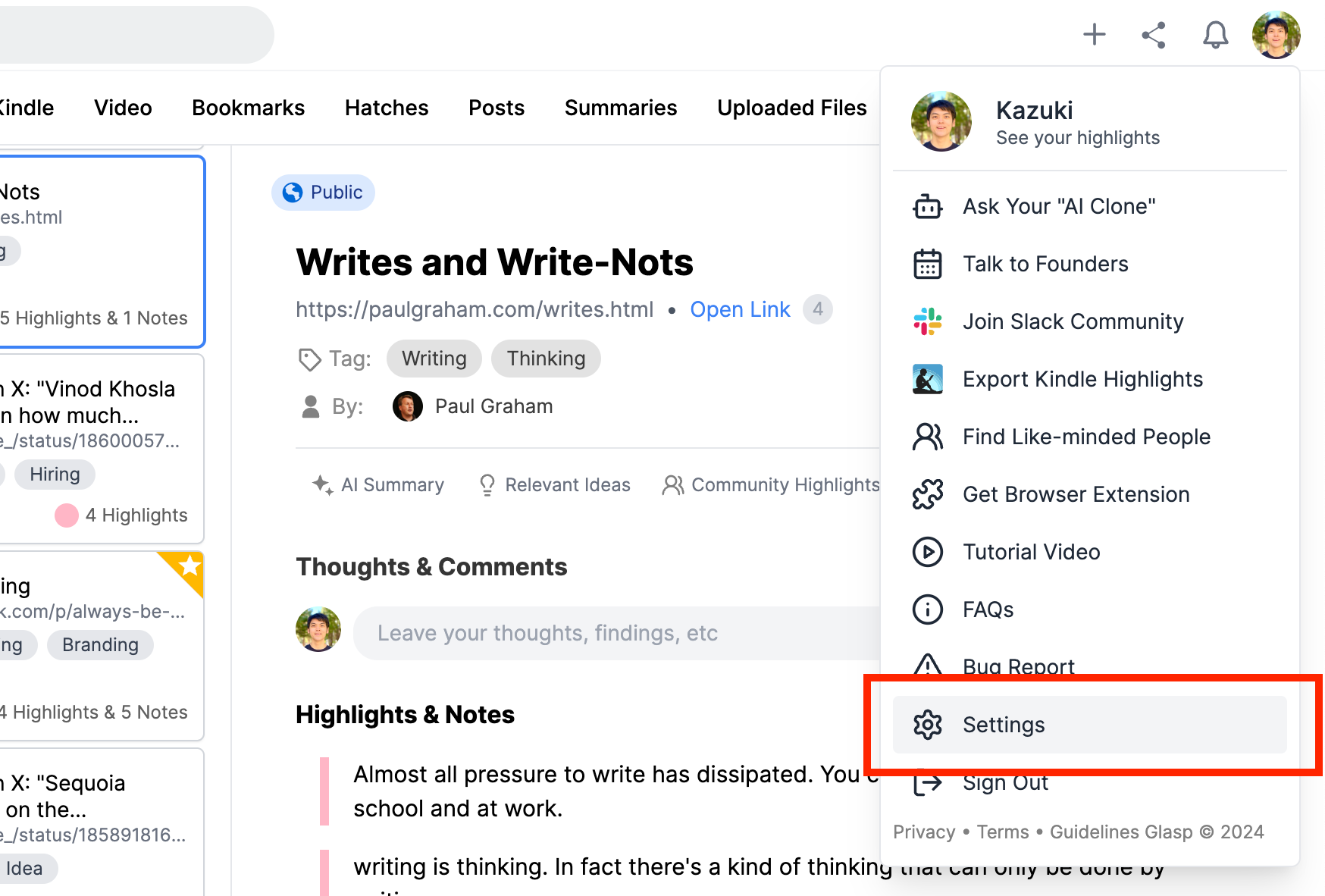
Task: Open Community Highlights
Action: [x=772, y=485]
